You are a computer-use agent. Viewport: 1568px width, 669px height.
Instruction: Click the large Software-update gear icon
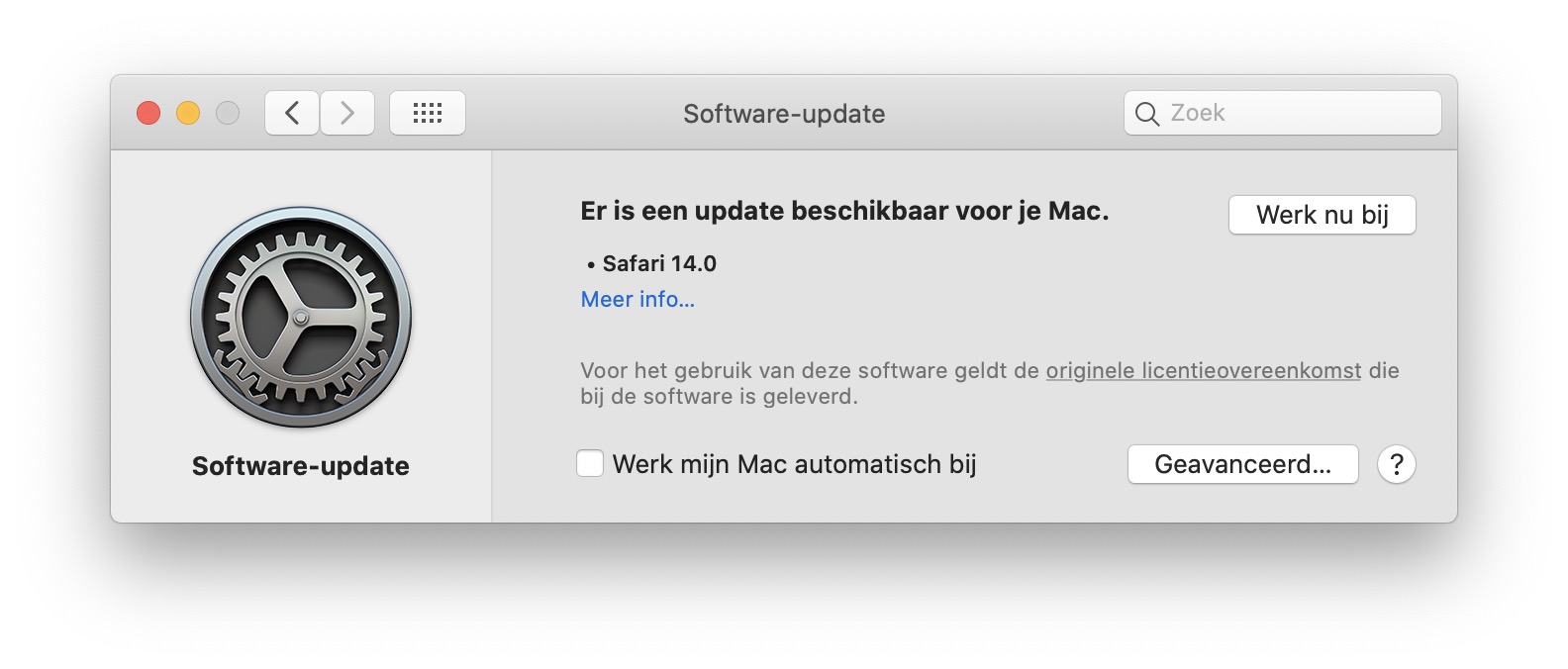click(301, 318)
